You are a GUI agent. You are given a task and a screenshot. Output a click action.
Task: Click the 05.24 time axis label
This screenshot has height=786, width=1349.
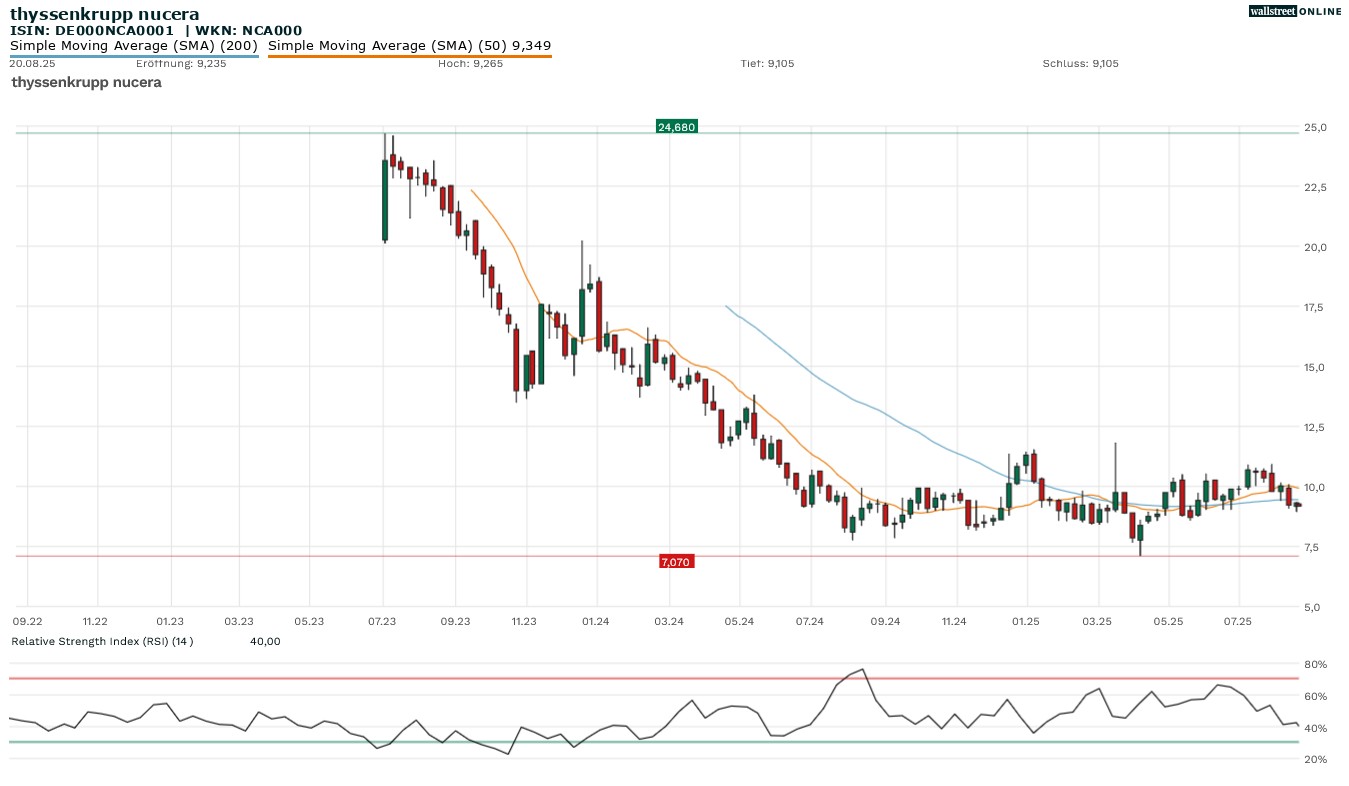[739, 621]
